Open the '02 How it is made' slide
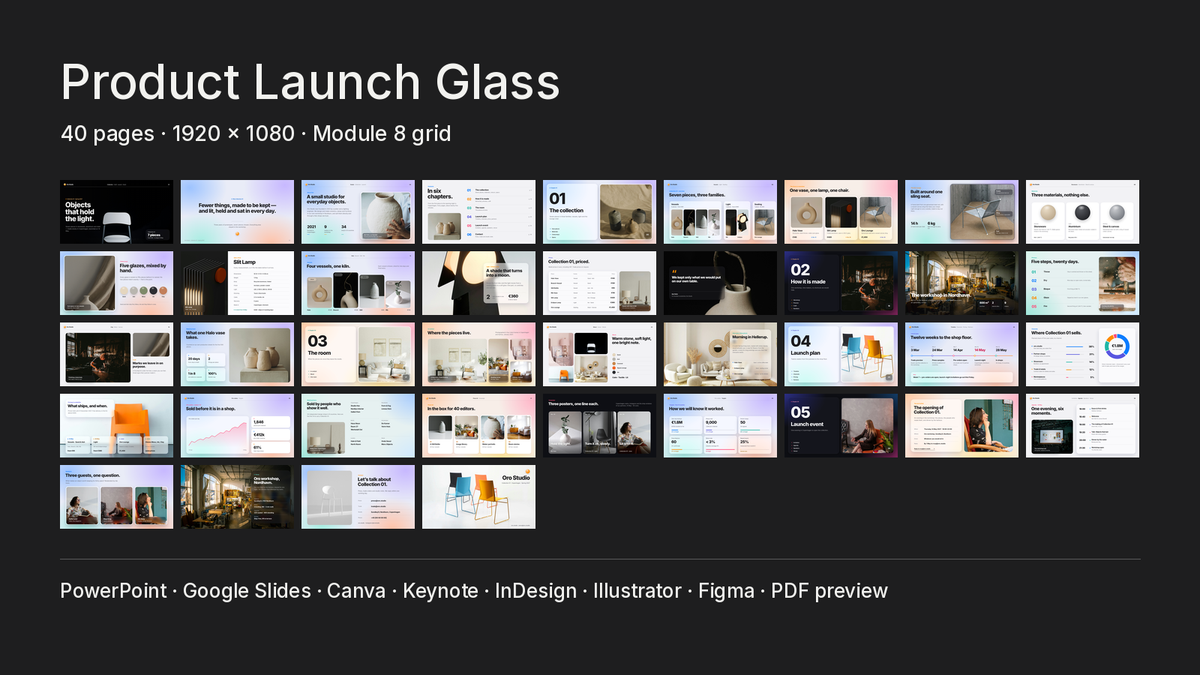This screenshot has height=675, width=1200. 841,283
